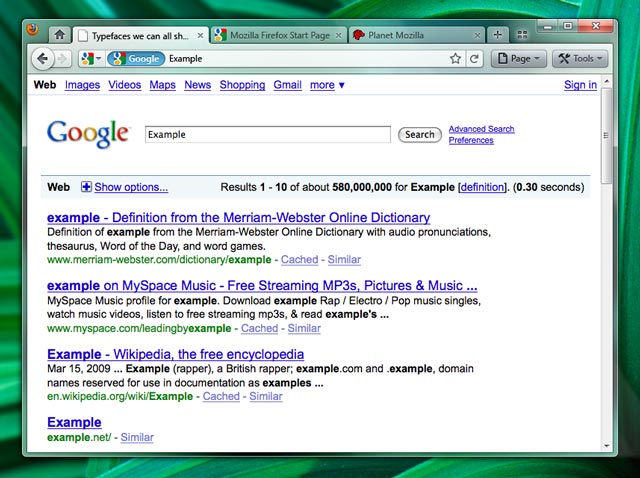Click the address bar showing Example
Image resolution: width=640 pixels, height=478 pixels.
coord(306,59)
